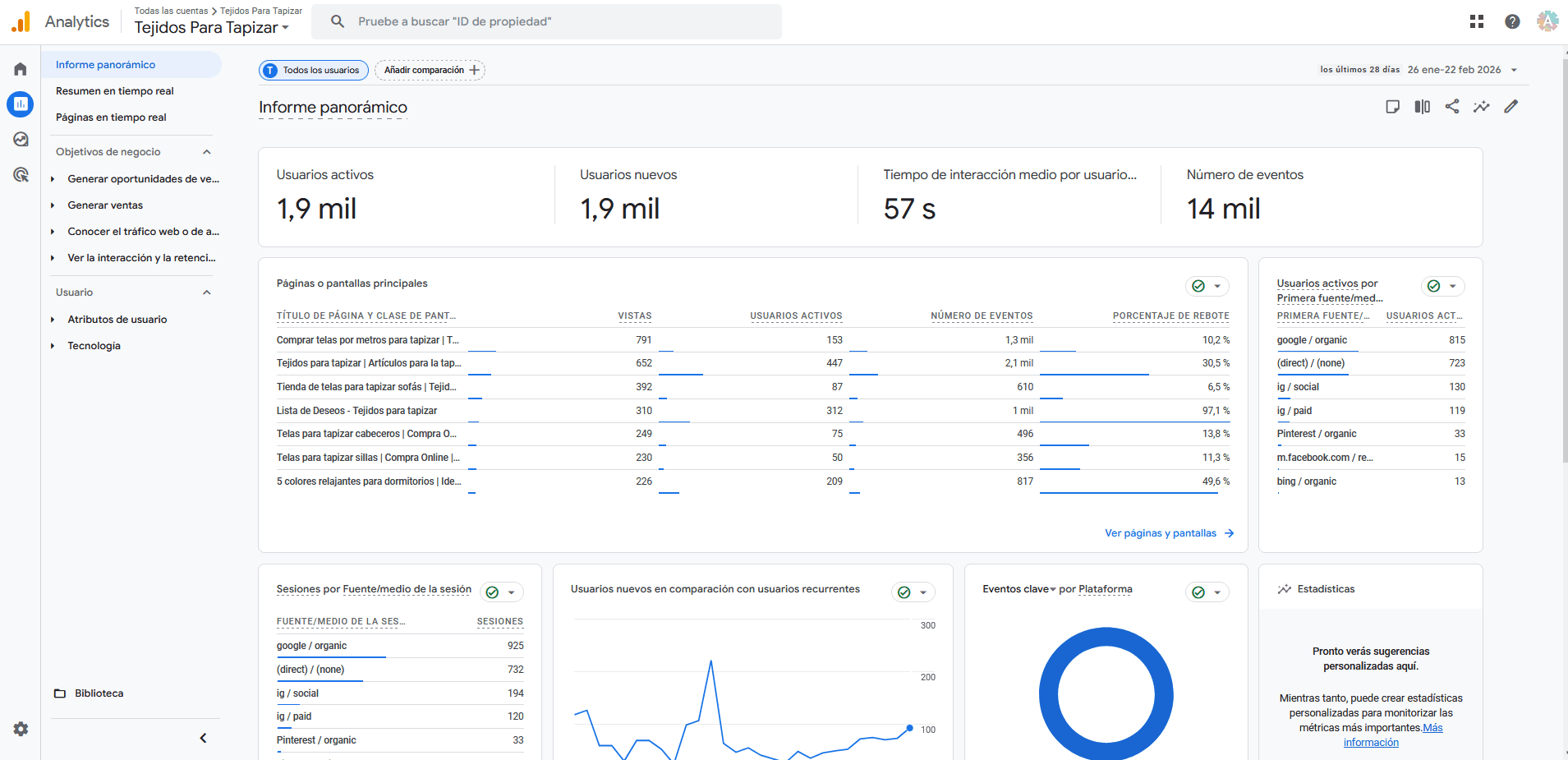Open Admin settings with the gear icon
Screen dimensions: 1568x760
click(20, 729)
